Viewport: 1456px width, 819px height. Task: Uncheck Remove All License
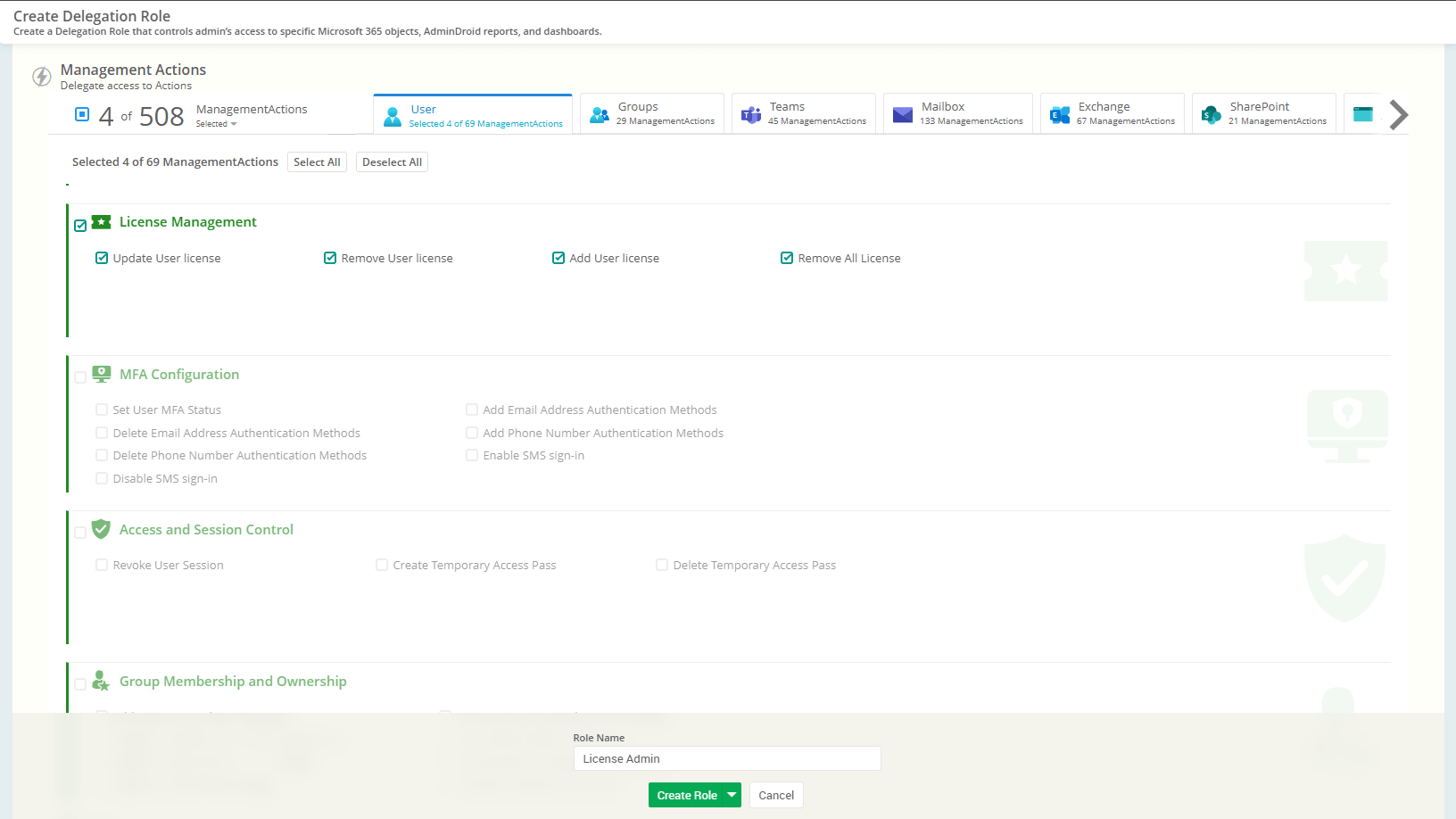pyautogui.click(x=787, y=258)
